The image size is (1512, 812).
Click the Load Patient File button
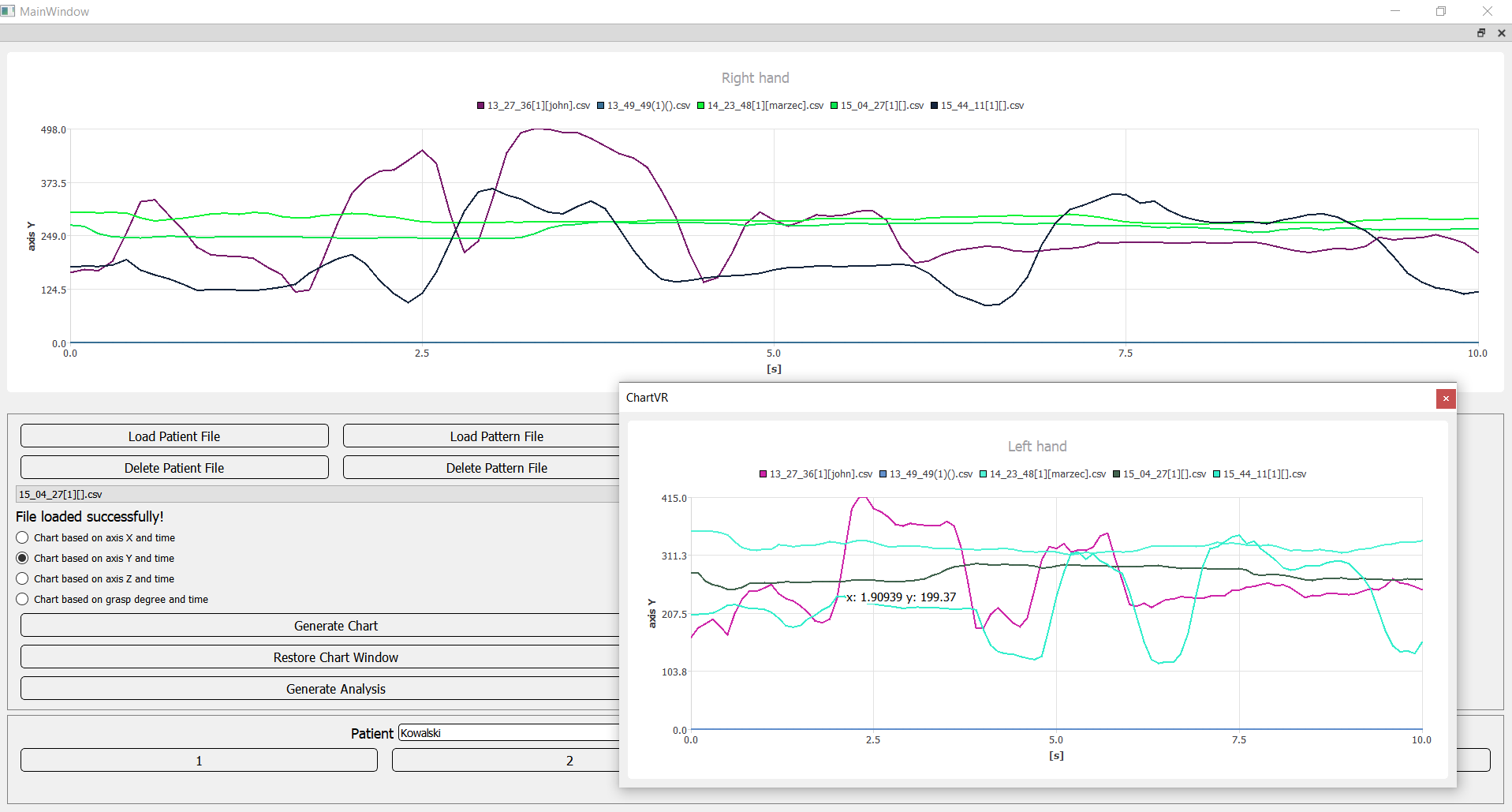tap(174, 436)
